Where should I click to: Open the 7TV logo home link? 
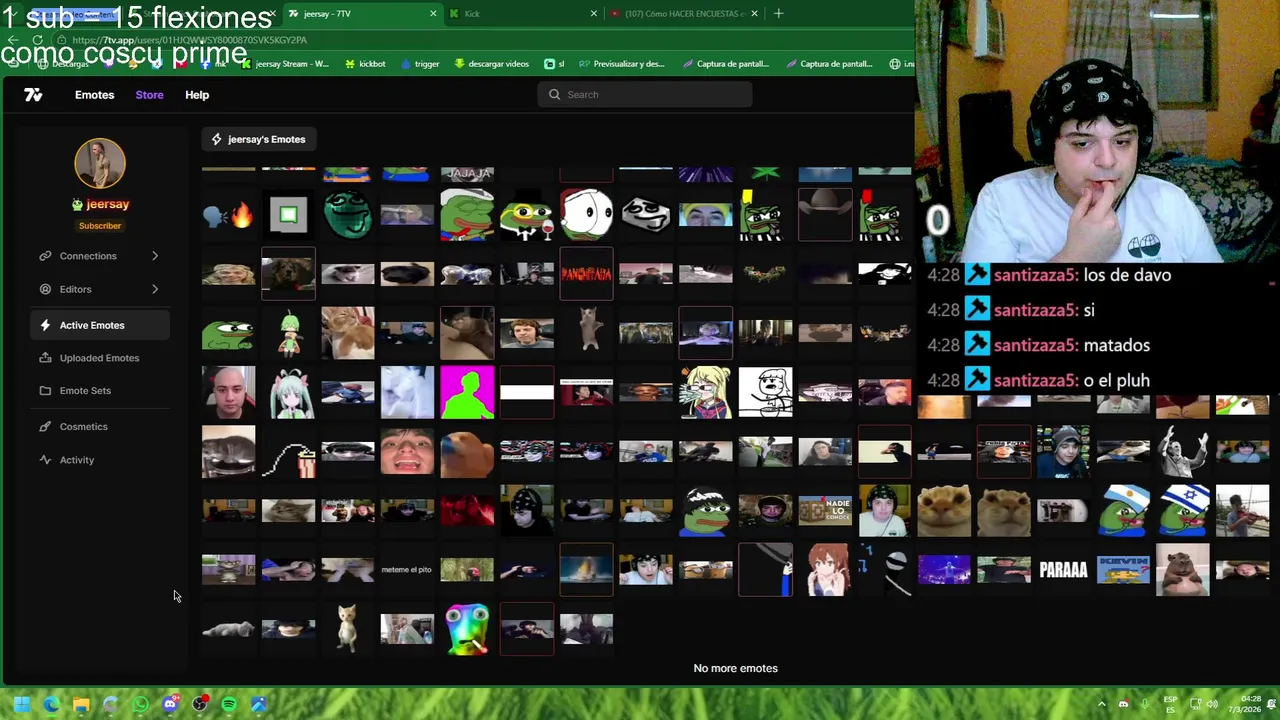33,95
